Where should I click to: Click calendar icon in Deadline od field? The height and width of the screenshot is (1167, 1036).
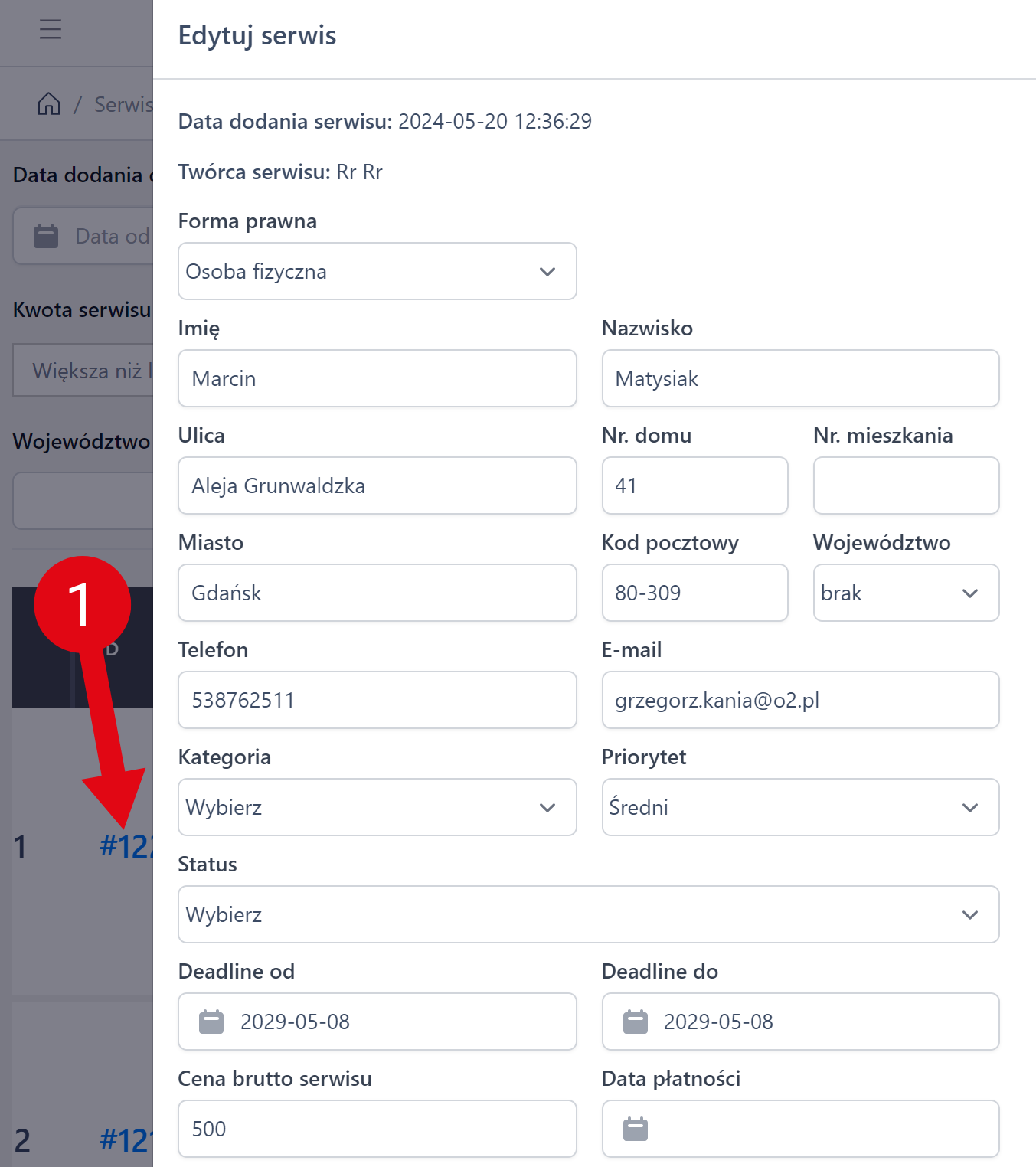211,1022
